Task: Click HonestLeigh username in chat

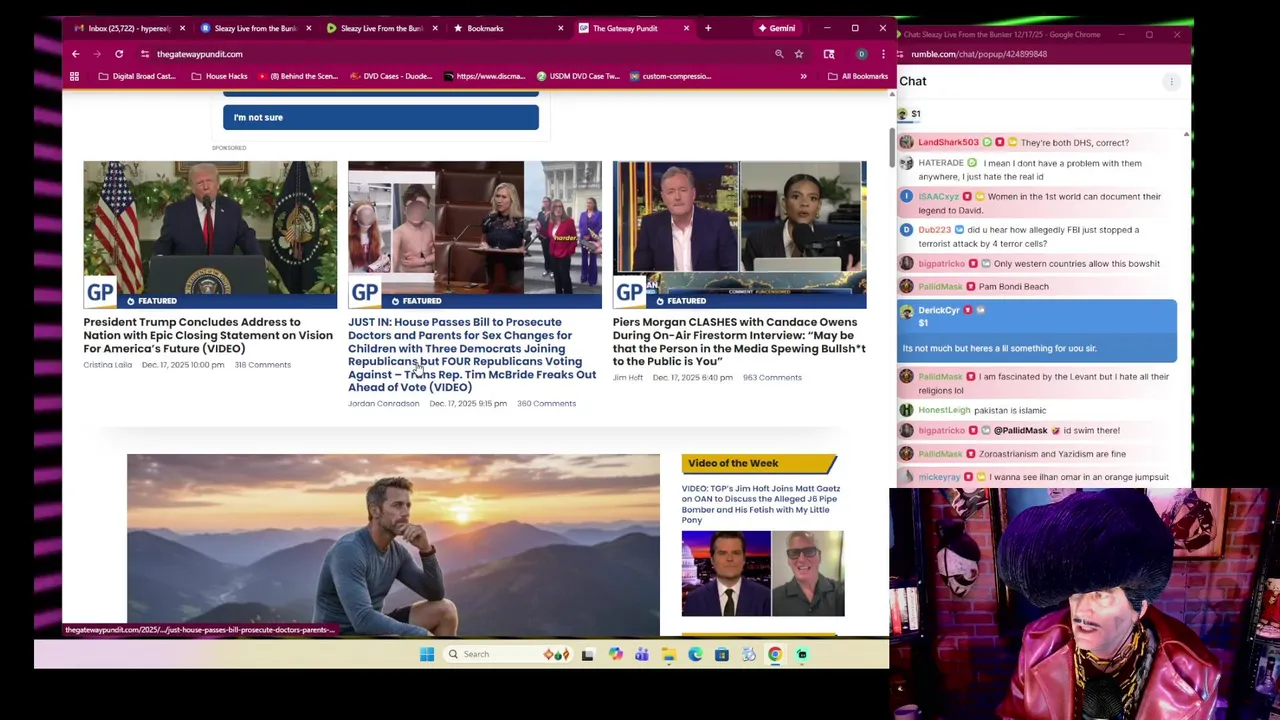Action: pyautogui.click(x=944, y=410)
